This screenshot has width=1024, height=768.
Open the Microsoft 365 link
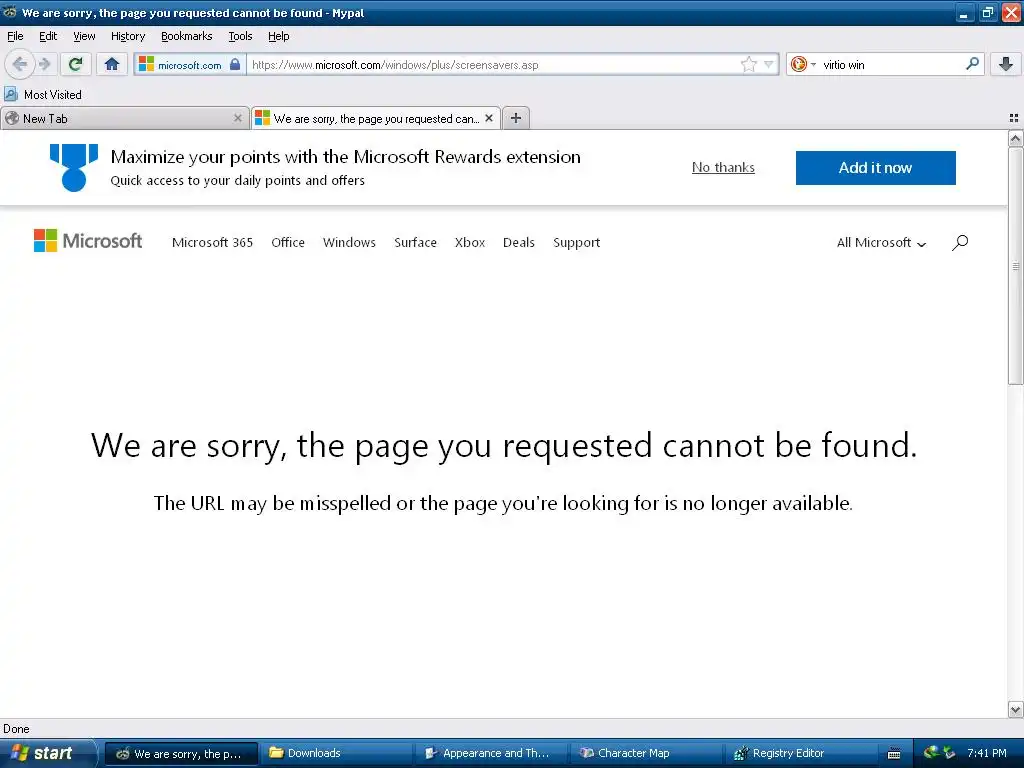click(x=212, y=242)
